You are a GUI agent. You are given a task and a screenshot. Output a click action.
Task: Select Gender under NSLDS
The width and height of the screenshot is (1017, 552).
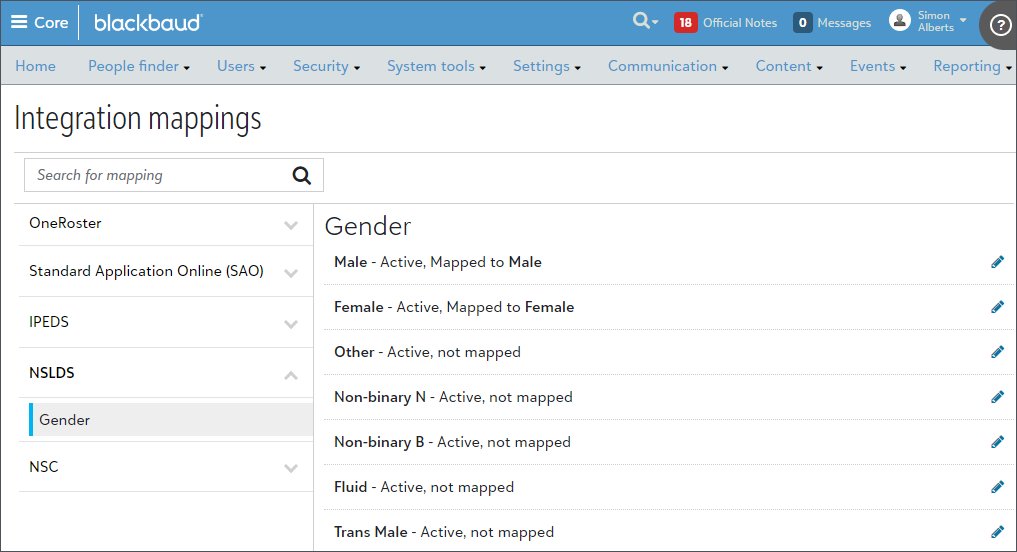pyautogui.click(x=171, y=420)
